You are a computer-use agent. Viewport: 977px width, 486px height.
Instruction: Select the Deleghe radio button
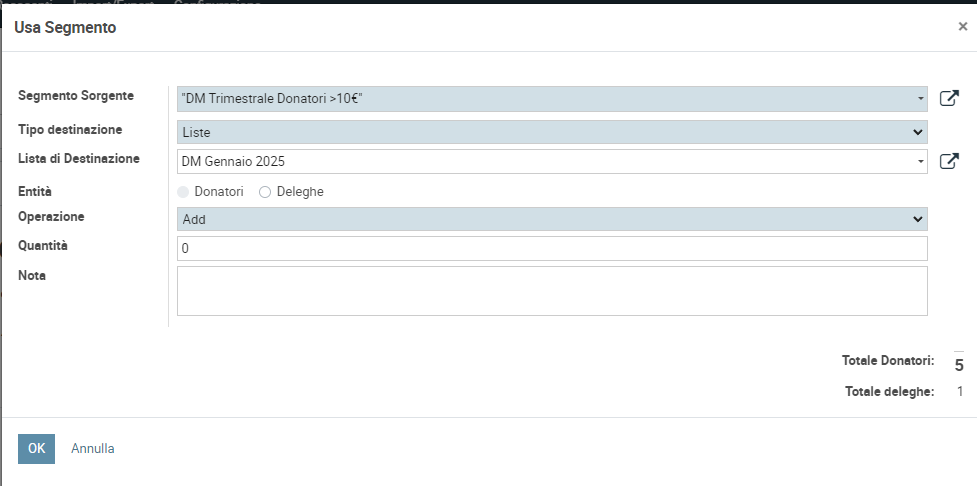click(265, 192)
